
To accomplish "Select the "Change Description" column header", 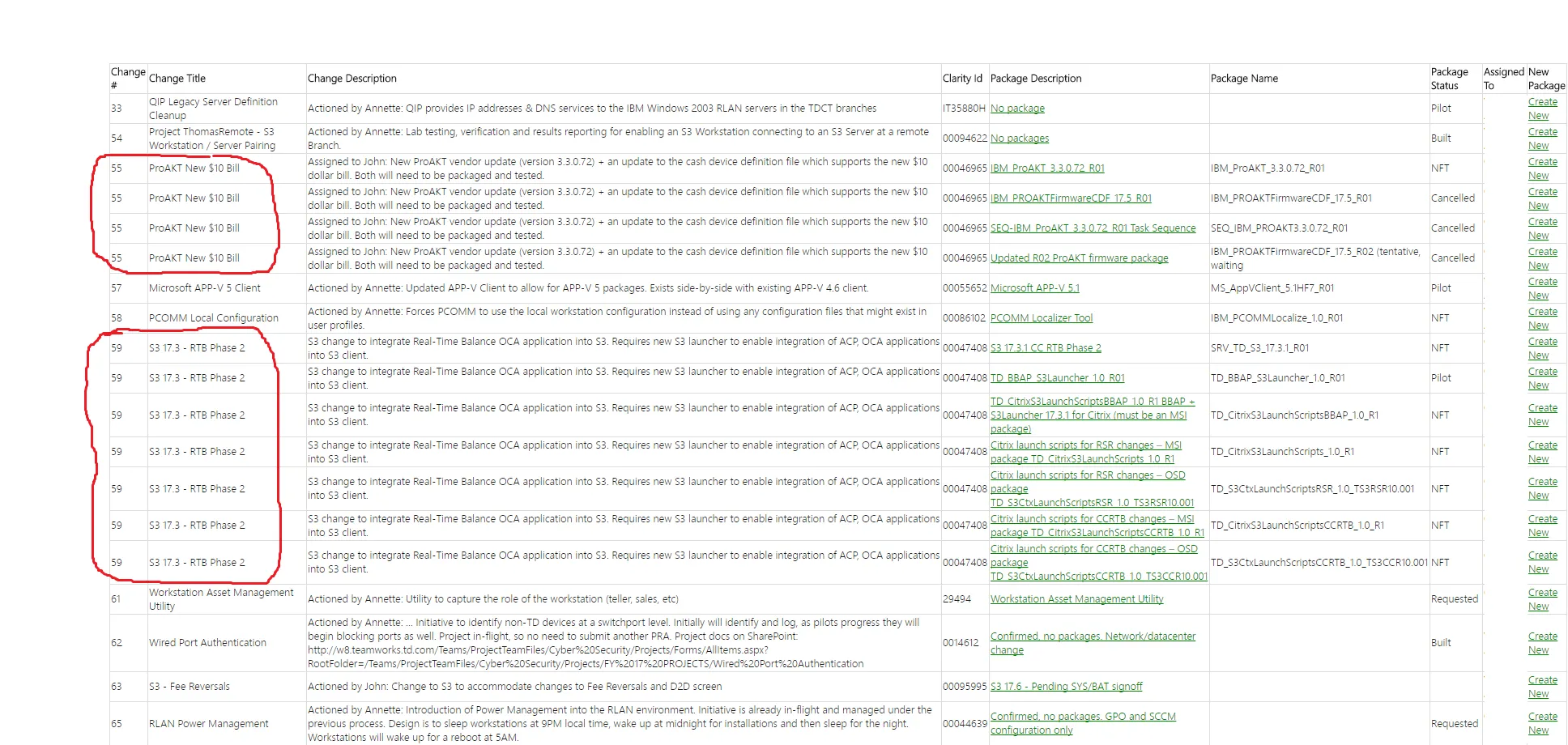I will coord(352,79).
